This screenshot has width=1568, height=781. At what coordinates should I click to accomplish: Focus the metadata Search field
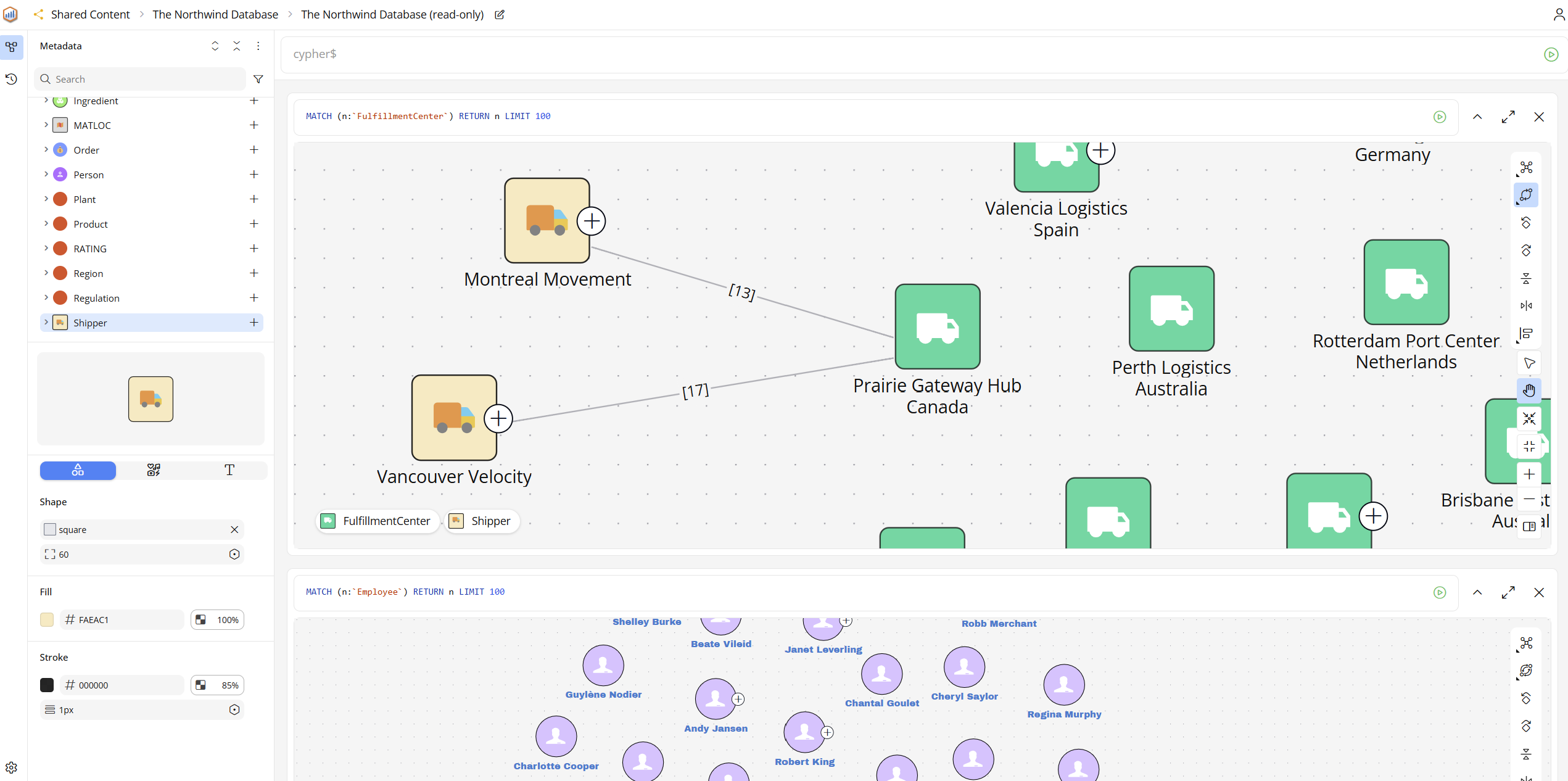140,79
